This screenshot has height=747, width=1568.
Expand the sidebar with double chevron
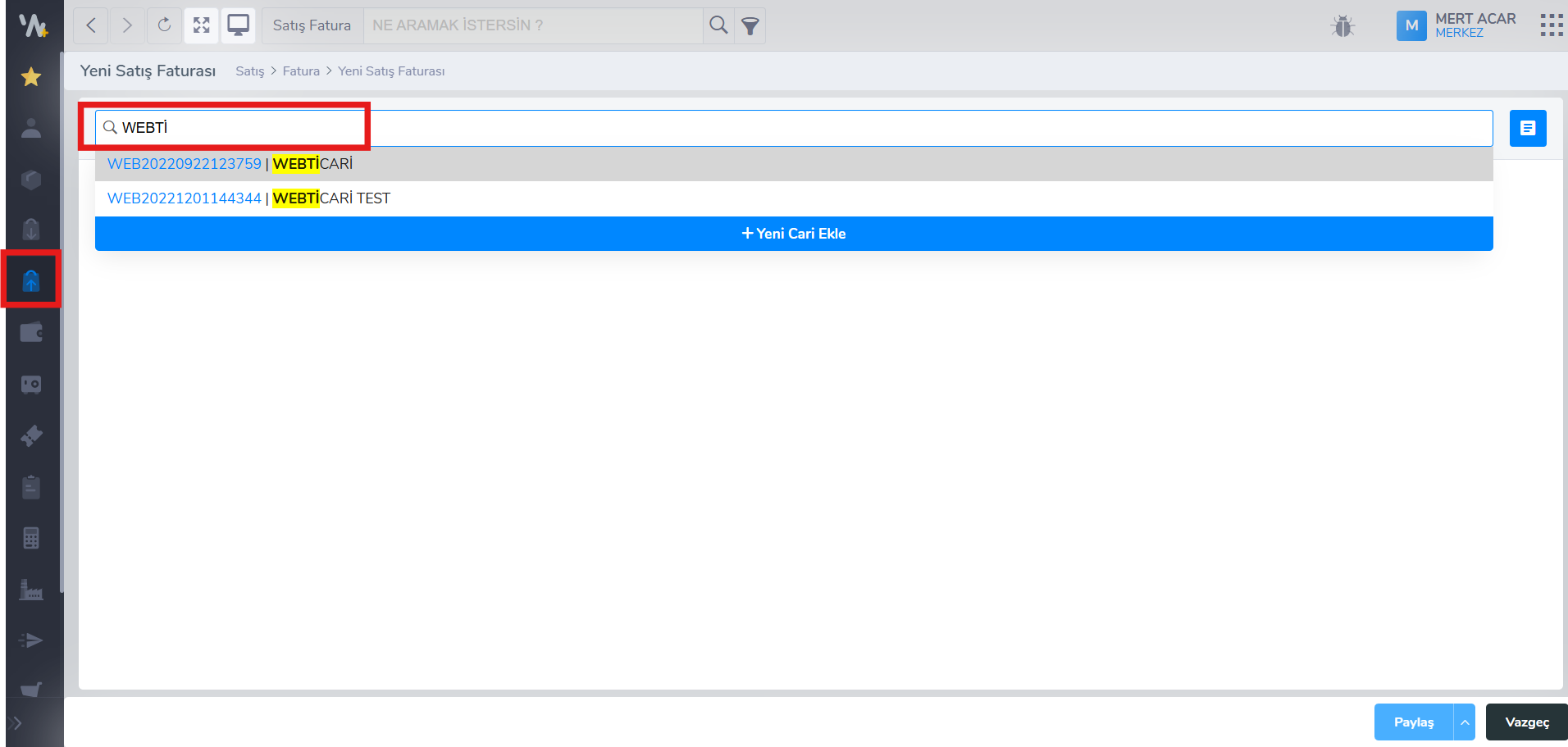coord(16,723)
